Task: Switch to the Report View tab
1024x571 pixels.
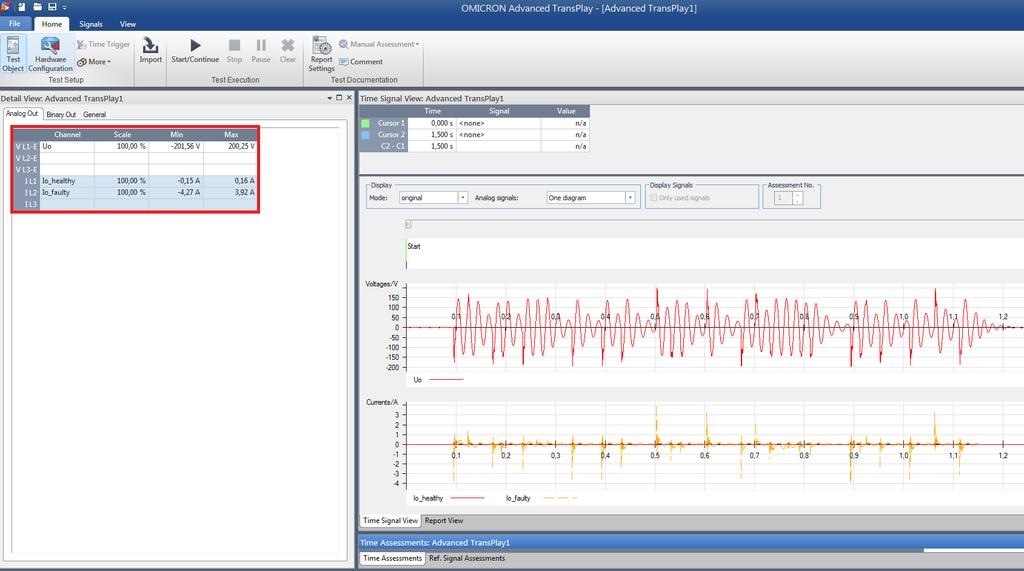Action: [x=443, y=521]
